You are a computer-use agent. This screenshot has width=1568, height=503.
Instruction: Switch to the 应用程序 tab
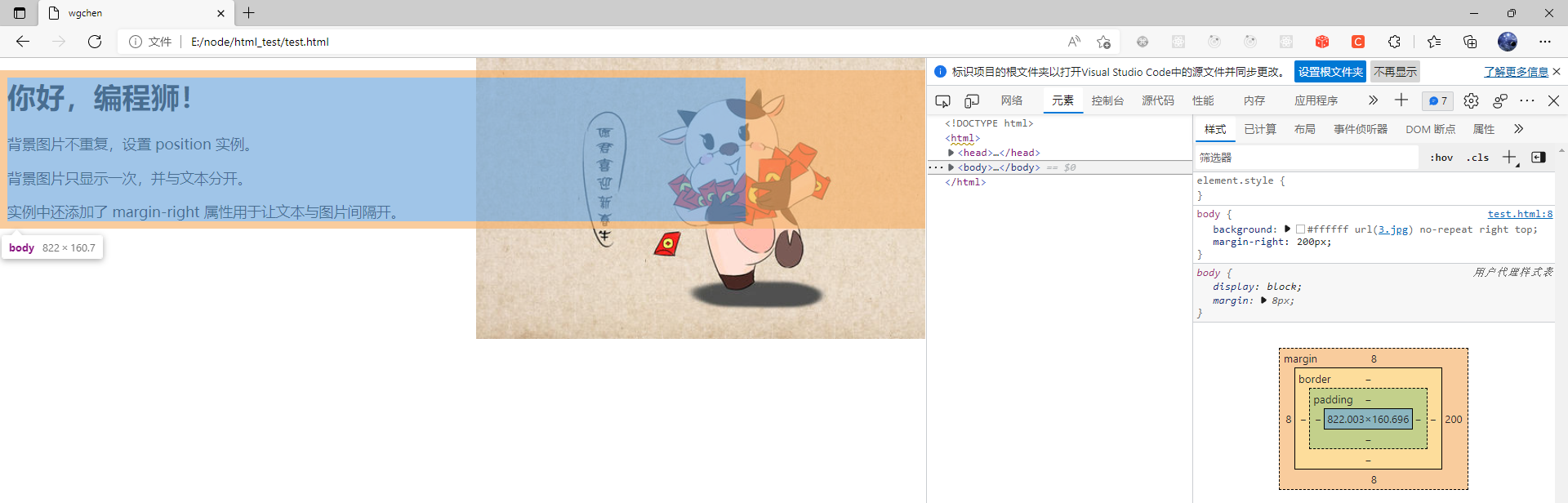pos(1316,100)
